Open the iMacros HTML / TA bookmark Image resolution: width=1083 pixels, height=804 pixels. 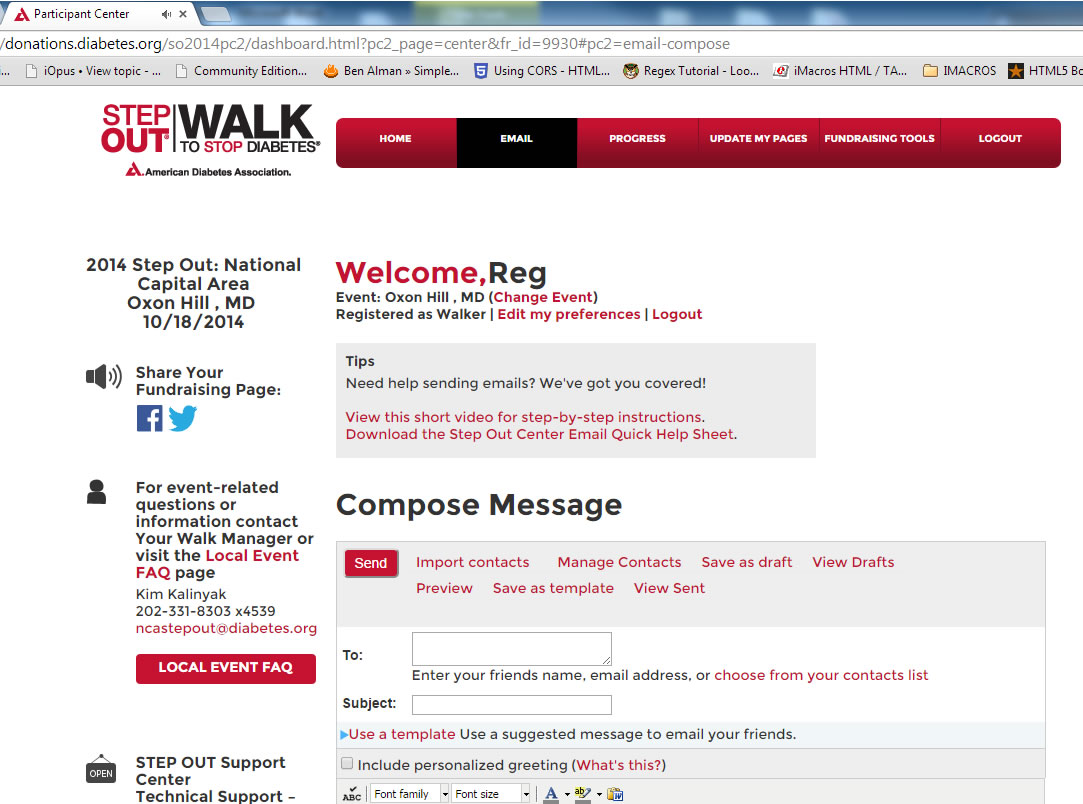point(840,70)
